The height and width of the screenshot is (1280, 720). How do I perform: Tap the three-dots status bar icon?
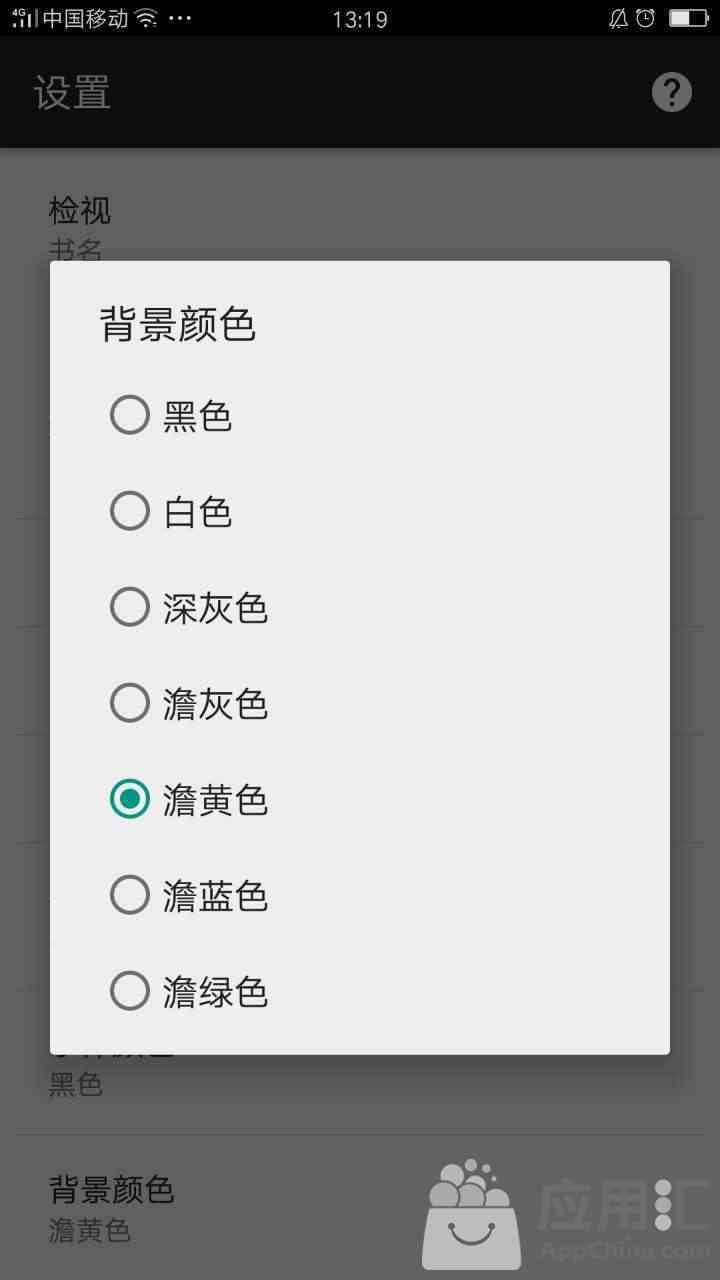[179, 19]
